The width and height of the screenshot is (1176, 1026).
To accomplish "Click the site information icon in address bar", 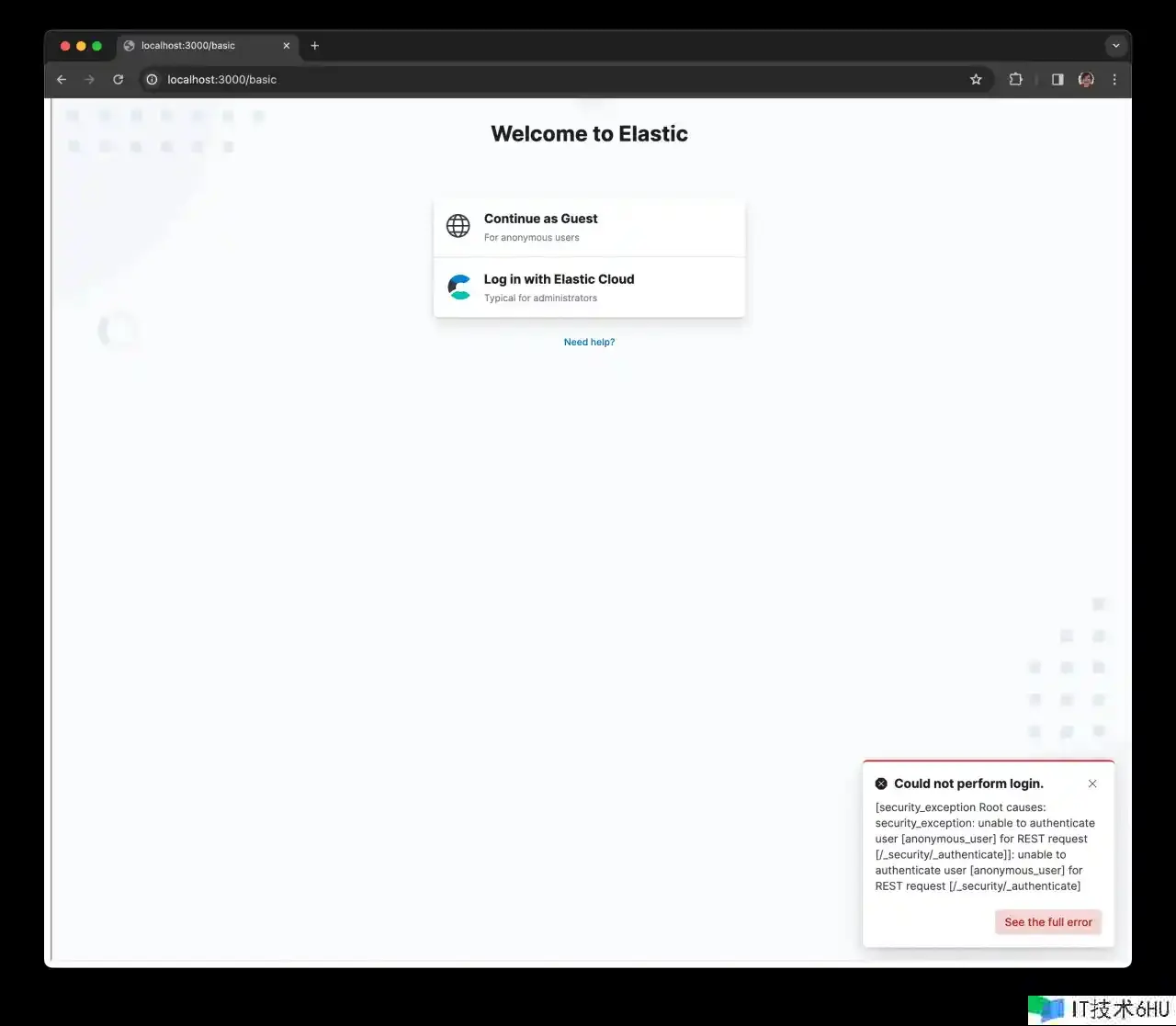I will coord(153,80).
